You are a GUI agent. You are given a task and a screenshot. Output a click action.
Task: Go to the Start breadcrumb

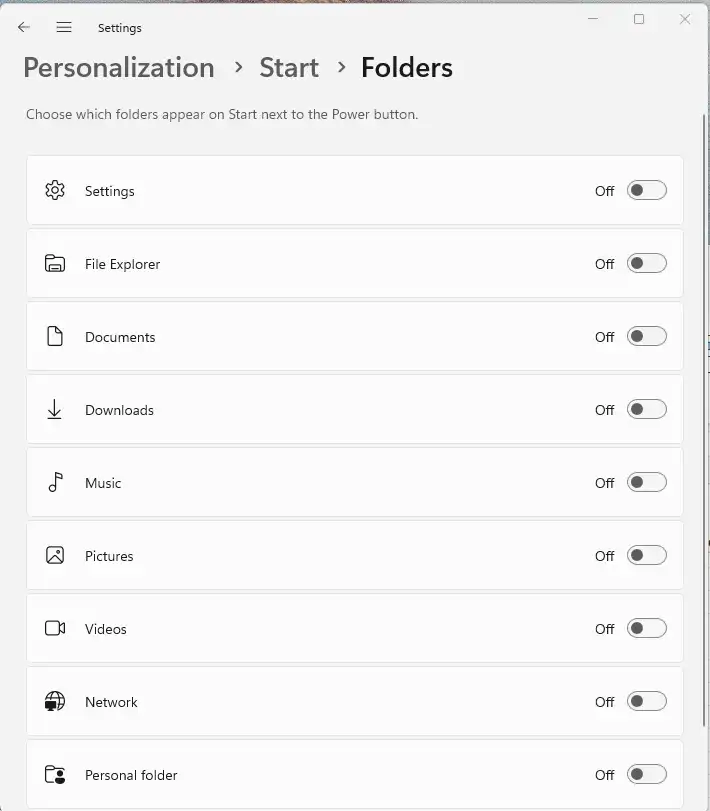289,68
